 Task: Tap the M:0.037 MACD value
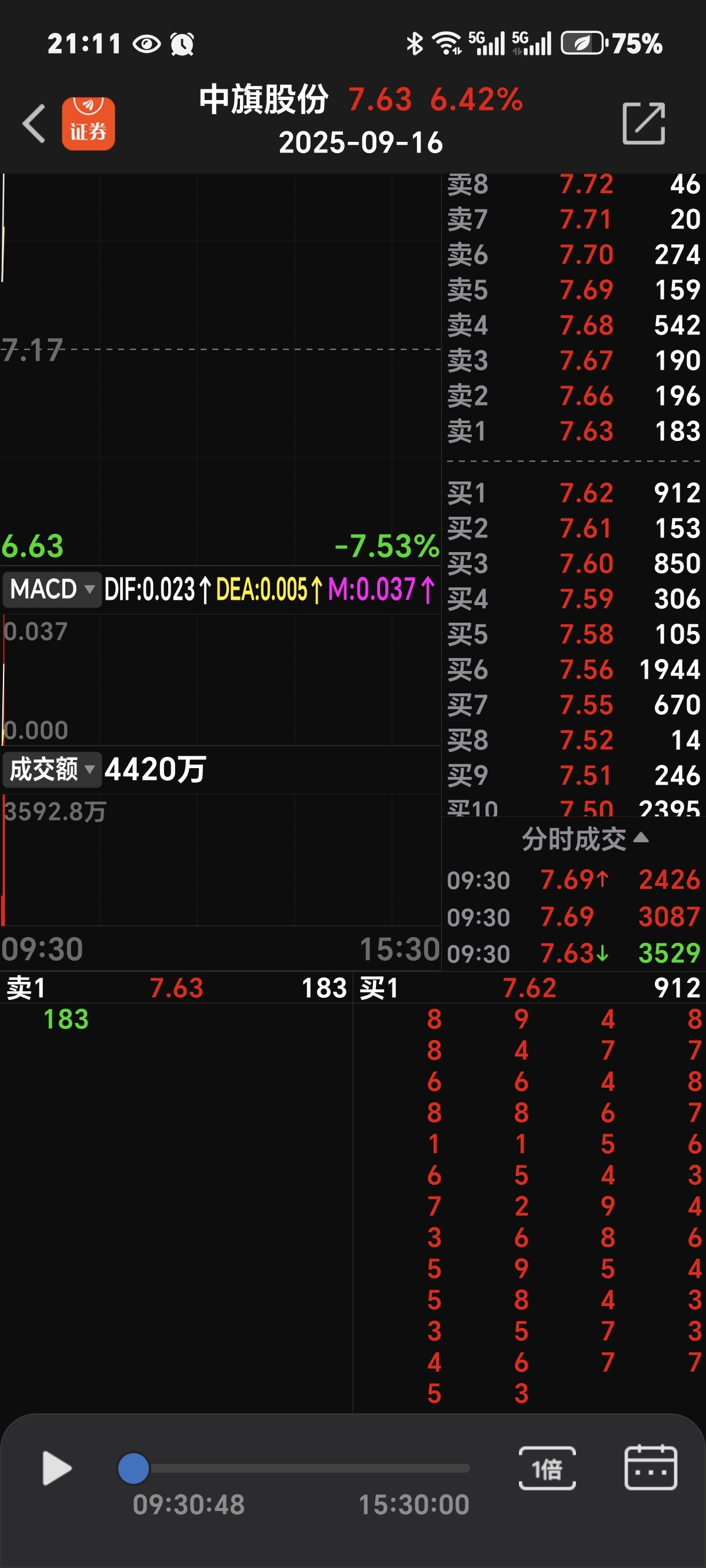[382, 589]
